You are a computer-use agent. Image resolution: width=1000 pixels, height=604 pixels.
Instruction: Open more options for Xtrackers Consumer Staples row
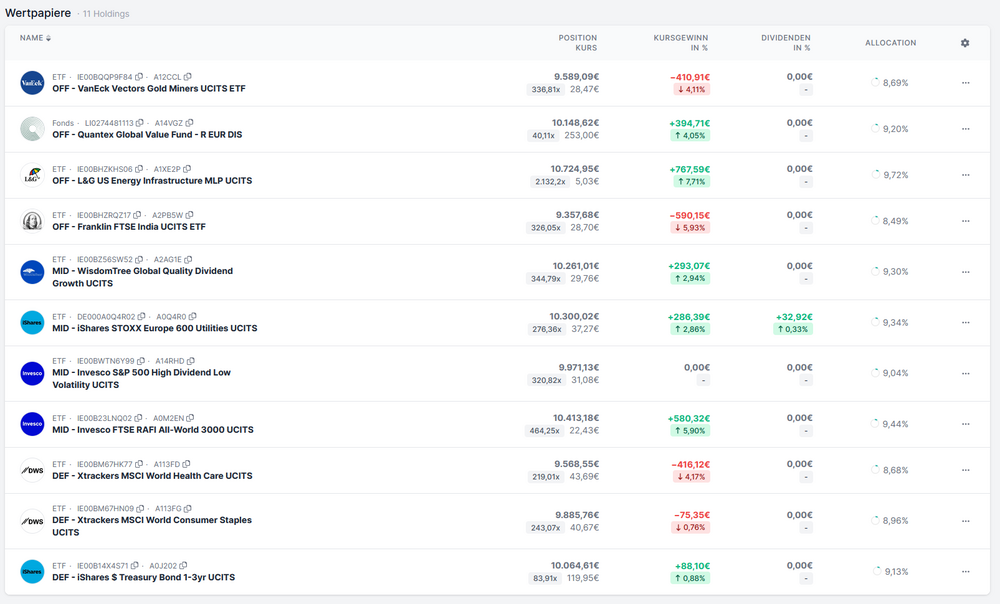click(x=966, y=521)
